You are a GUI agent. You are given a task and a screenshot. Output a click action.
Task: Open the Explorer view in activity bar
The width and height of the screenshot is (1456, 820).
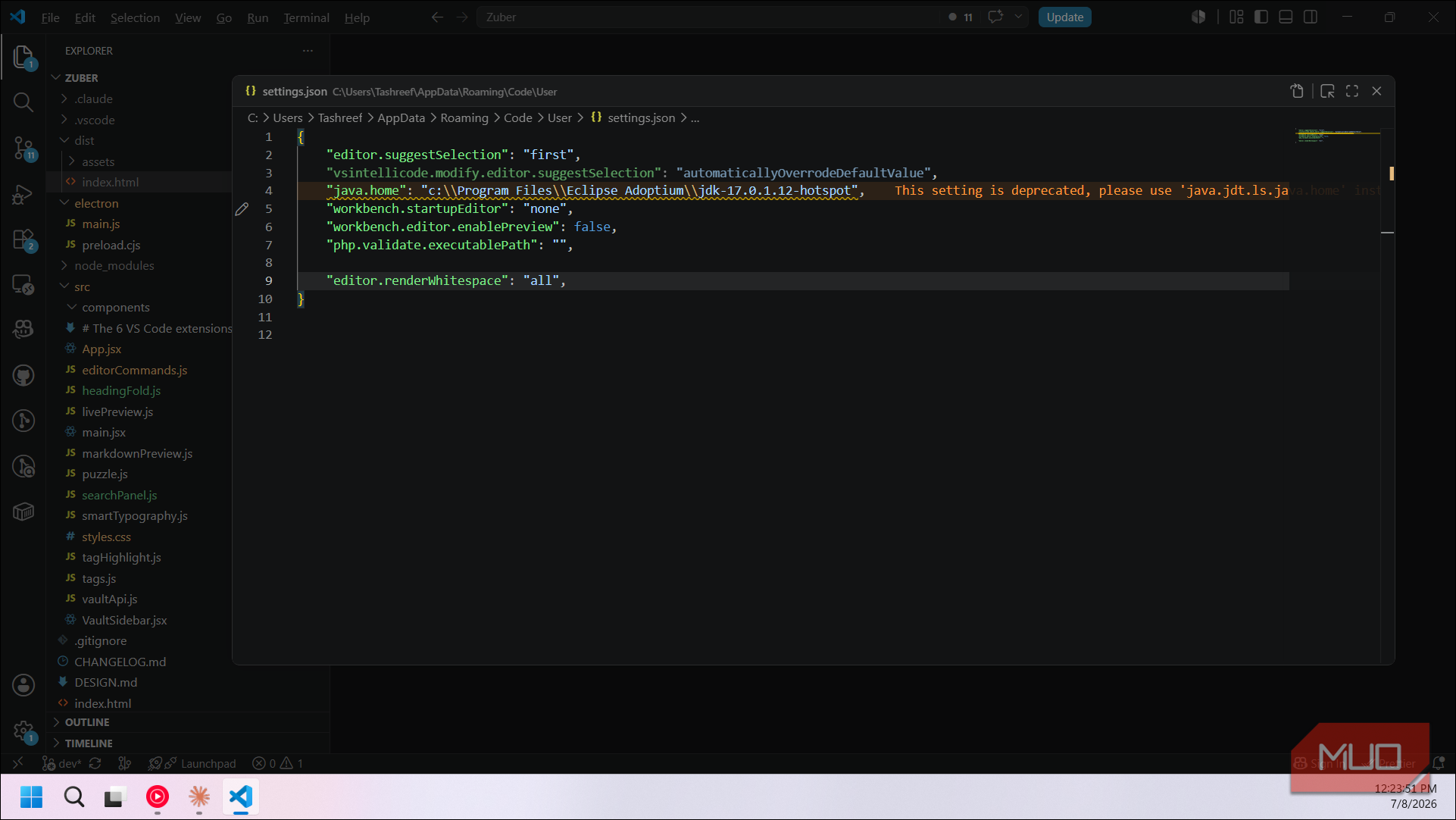(23, 57)
